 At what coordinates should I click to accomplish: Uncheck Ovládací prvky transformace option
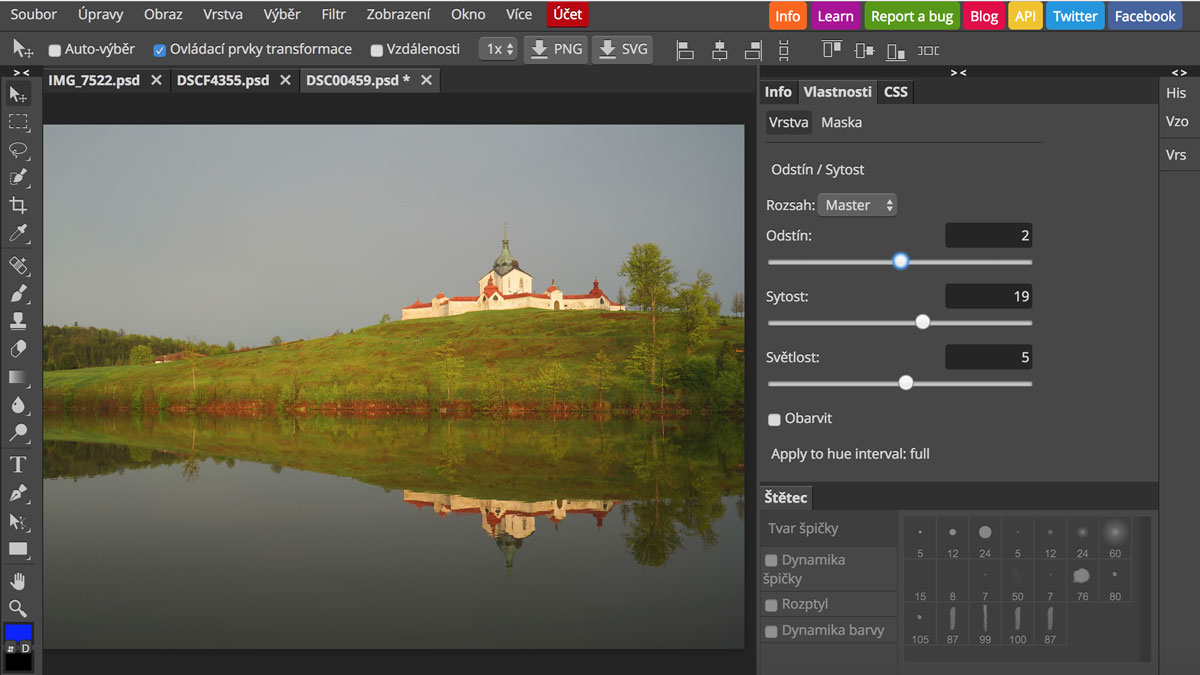click(160, 50)
